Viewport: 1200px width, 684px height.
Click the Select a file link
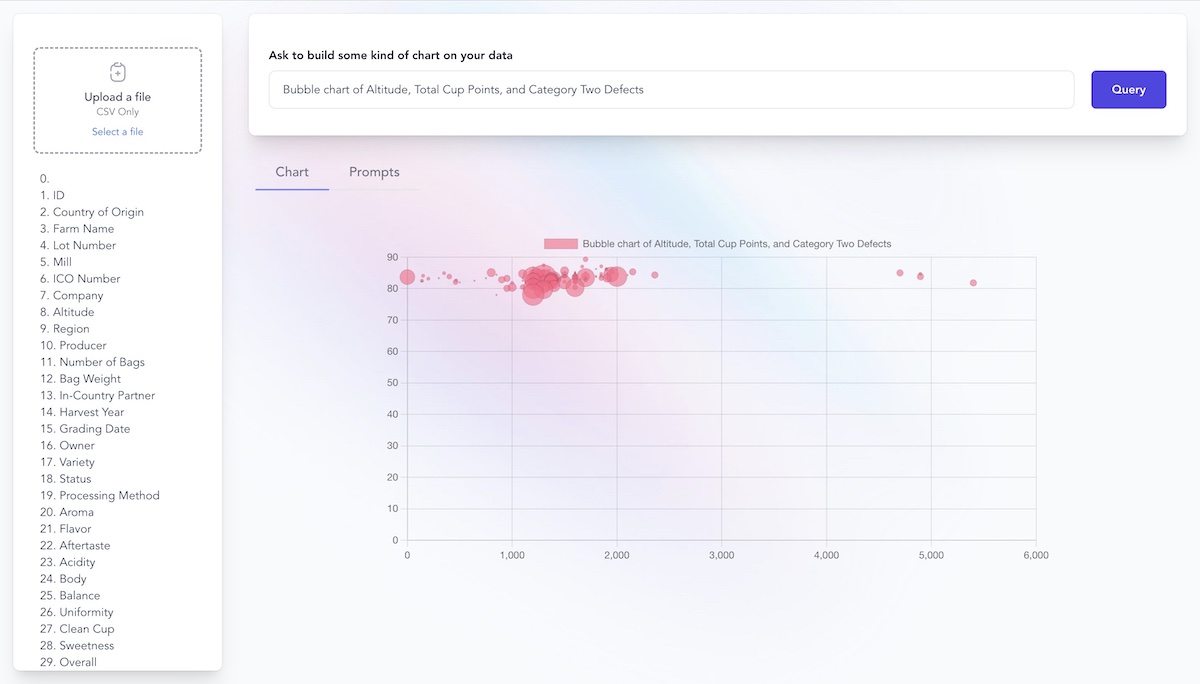tap(117, 132)
